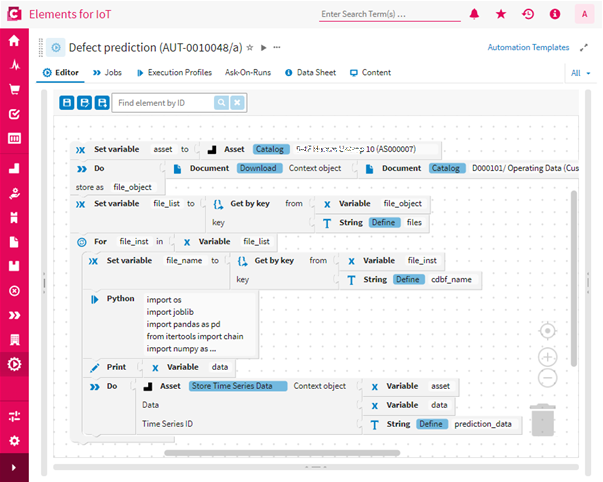Open the shopping cart icon in the sidebar
The width and height of the screenshot is (603, 482).
14,89
